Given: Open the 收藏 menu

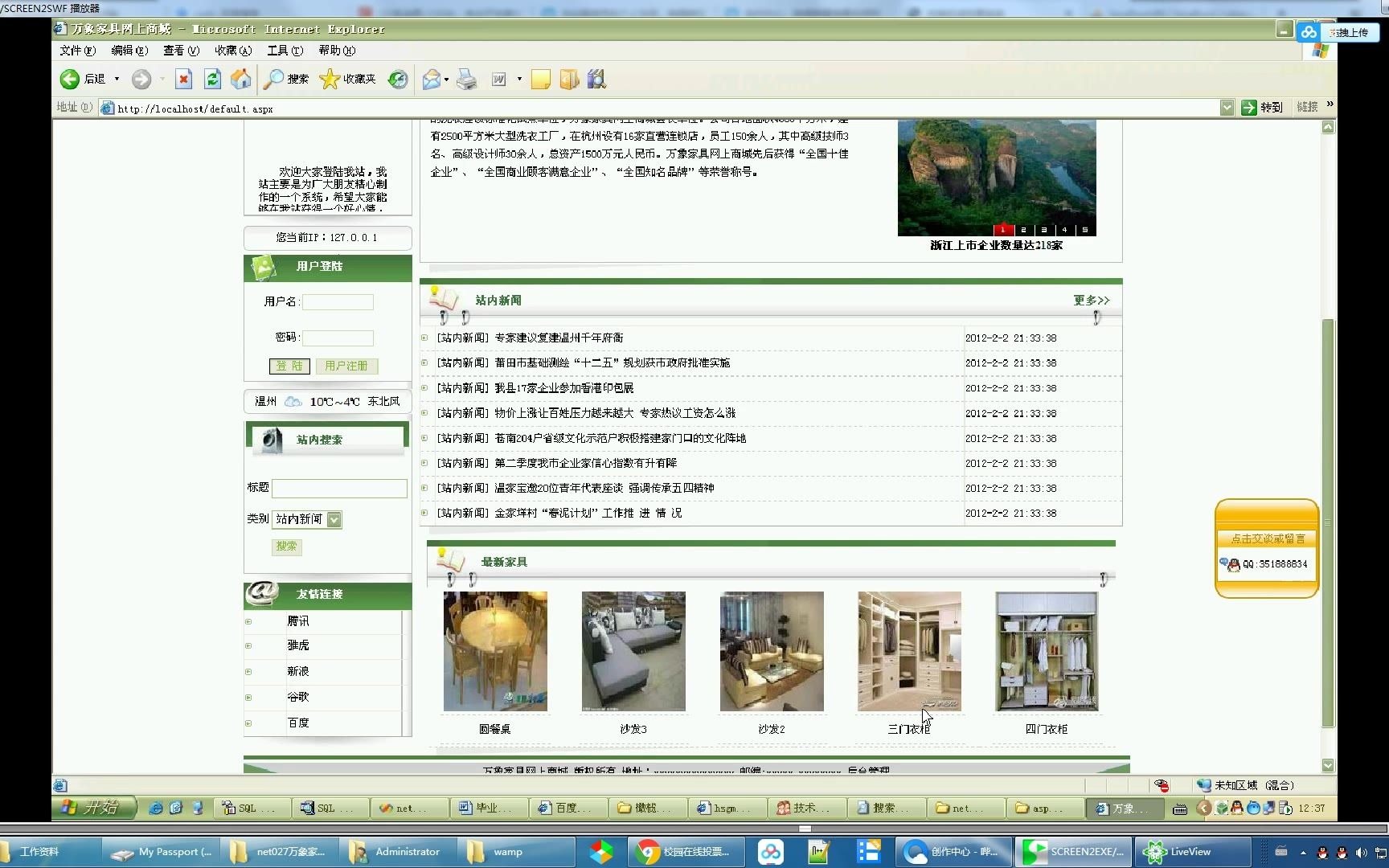Looking at the screenshot, I should [233, 51].
